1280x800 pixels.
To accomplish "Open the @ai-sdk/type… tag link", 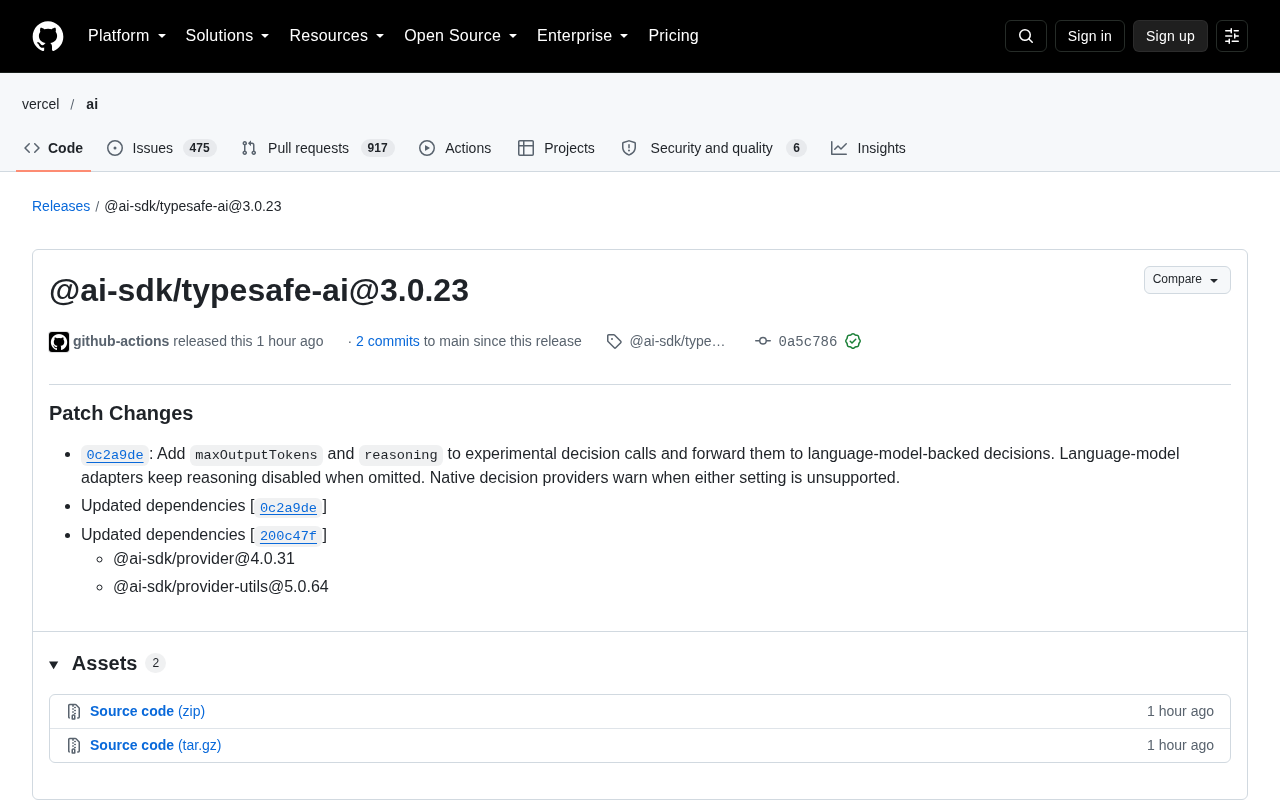I will (677, 341).
